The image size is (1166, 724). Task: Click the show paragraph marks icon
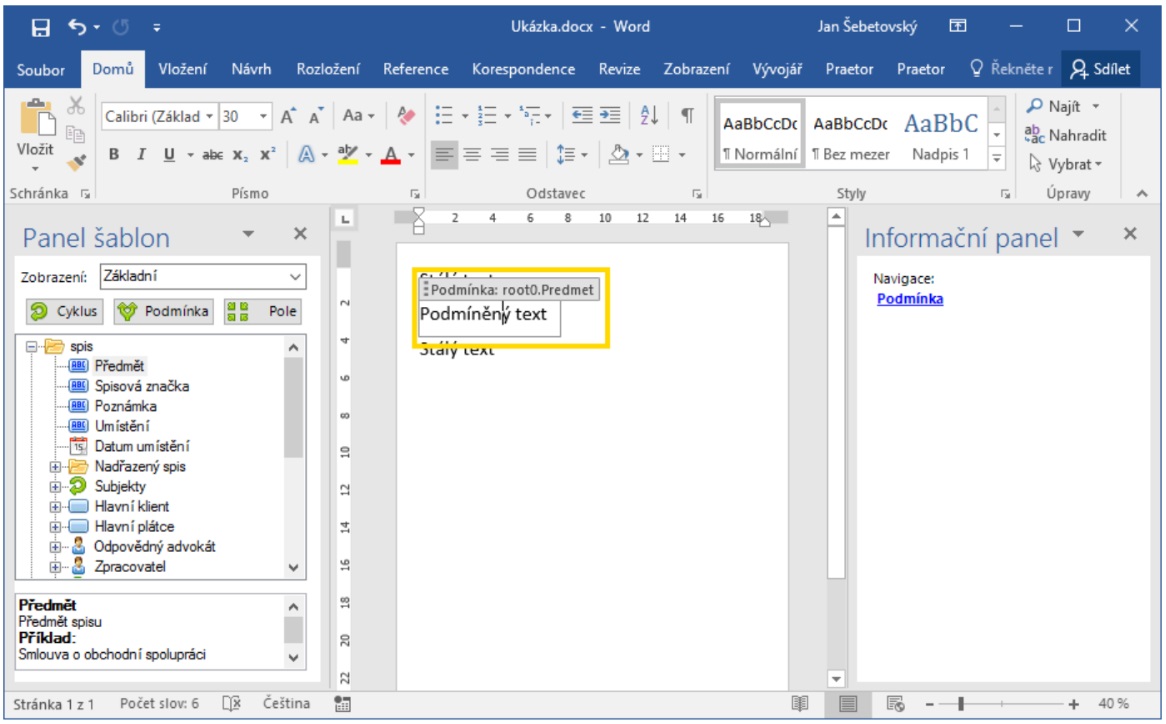pyautogui.click(x=687, y=116)
